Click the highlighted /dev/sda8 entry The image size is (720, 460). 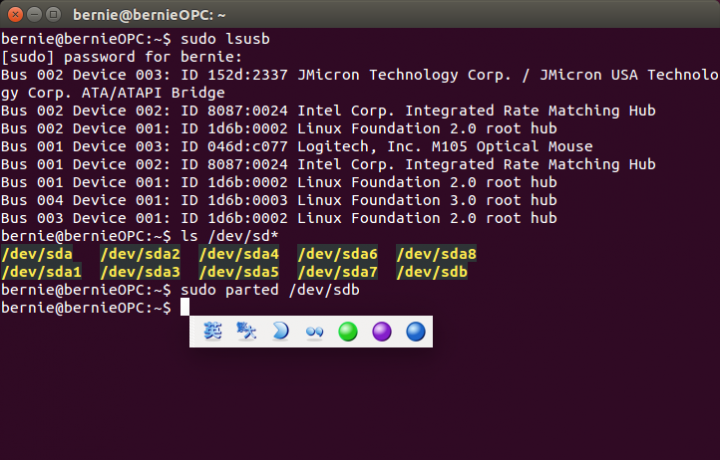click(436, 254)
